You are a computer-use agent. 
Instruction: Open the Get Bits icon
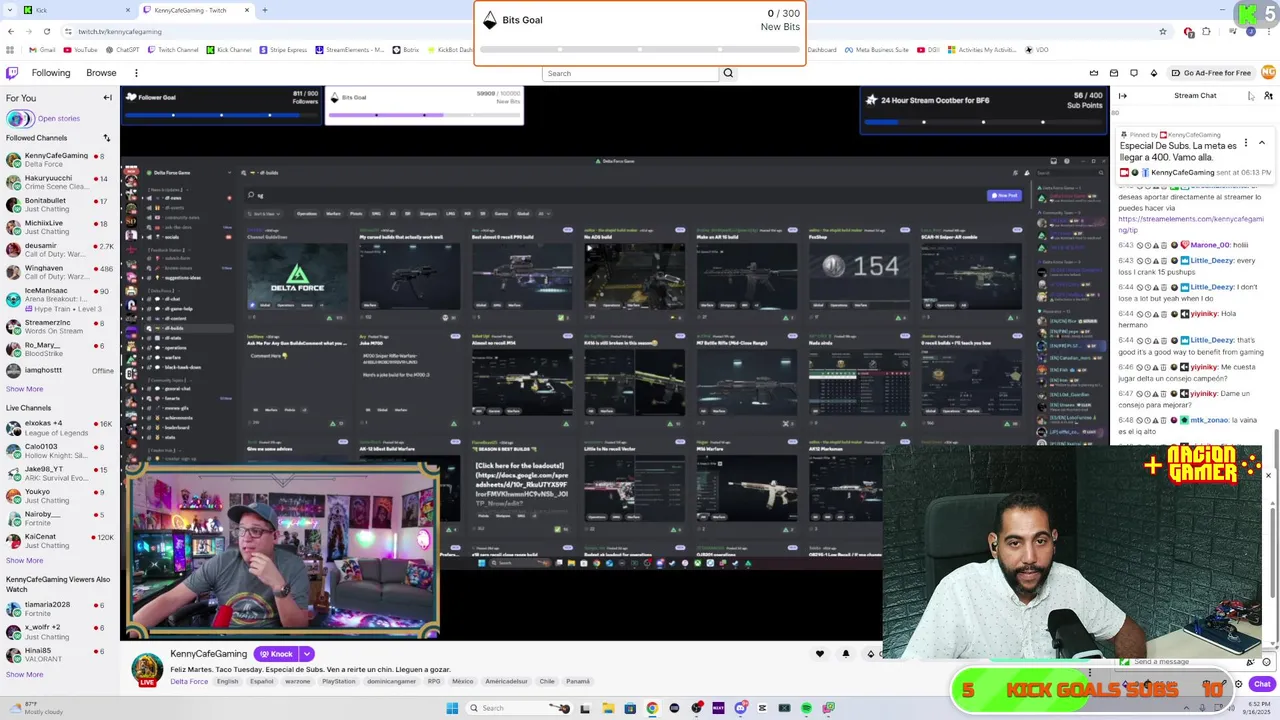click(x=1153, y=73)
